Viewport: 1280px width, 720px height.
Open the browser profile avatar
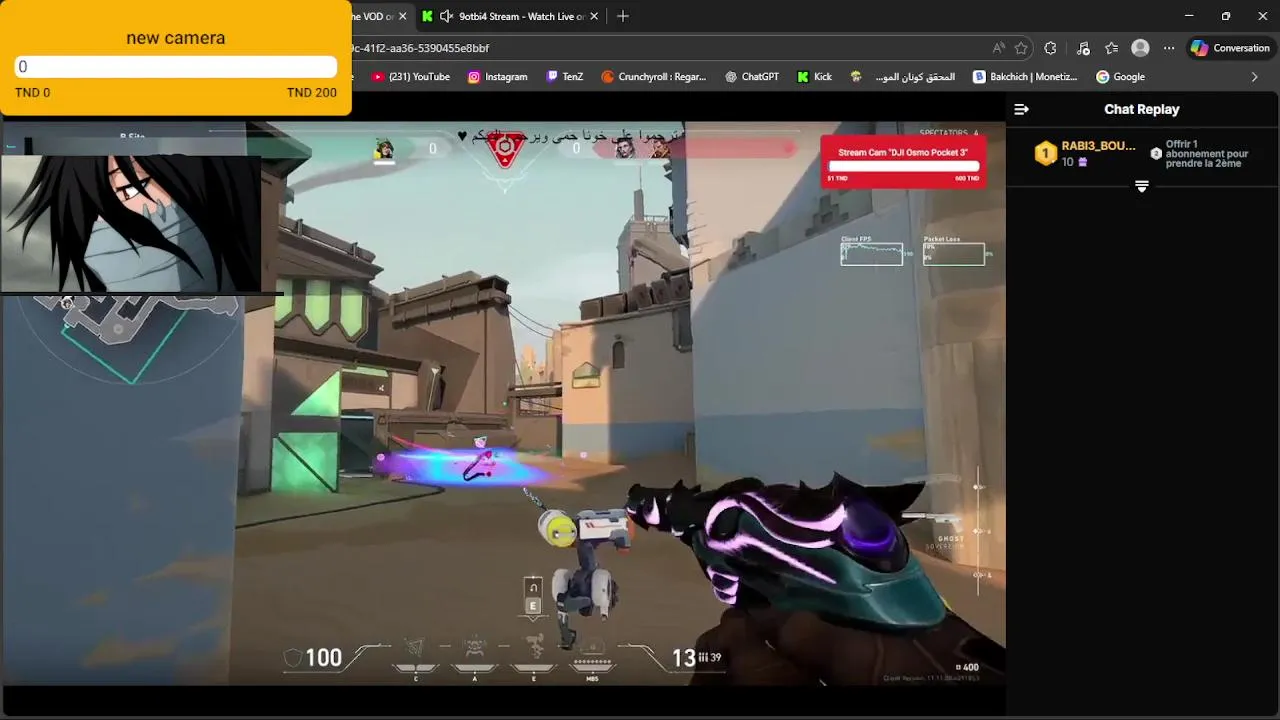[1140, 48]
